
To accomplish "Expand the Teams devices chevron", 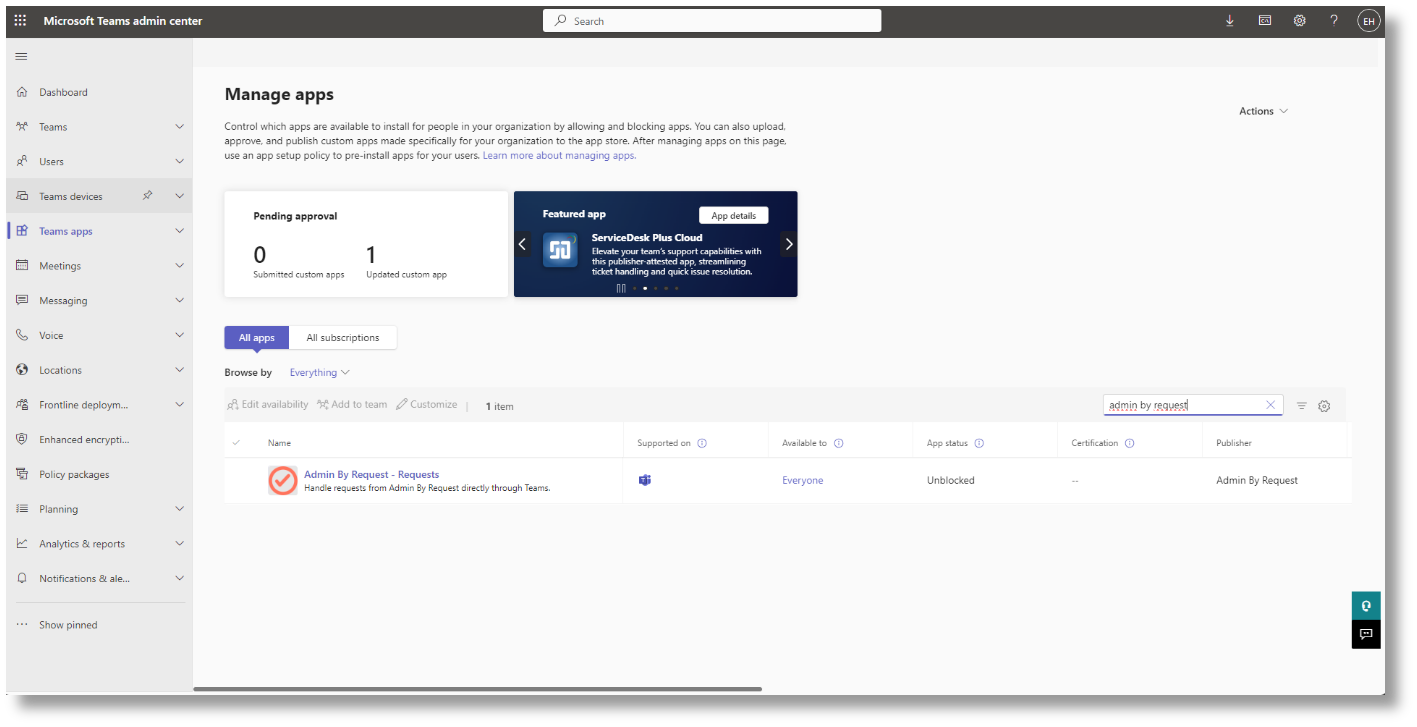I will pos(180,196).
